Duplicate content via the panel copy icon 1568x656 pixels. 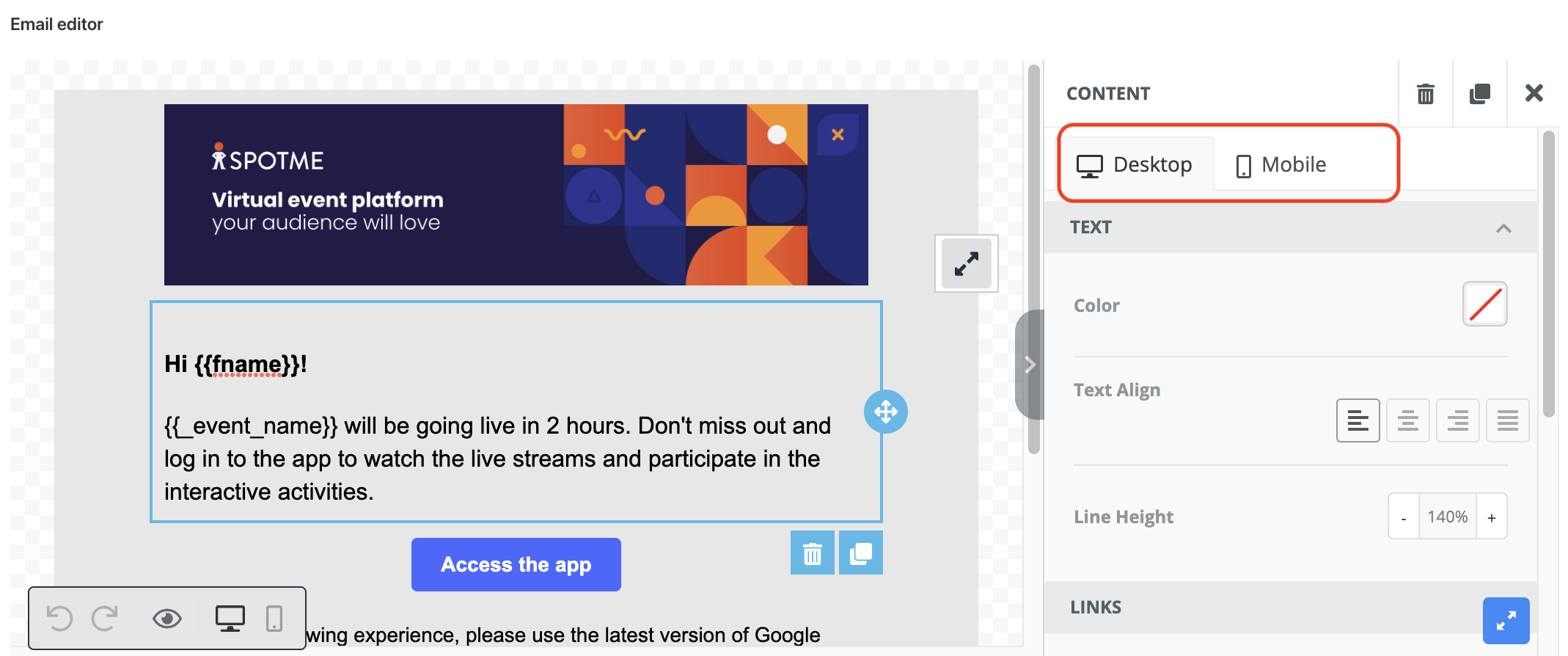(1479, 93)
